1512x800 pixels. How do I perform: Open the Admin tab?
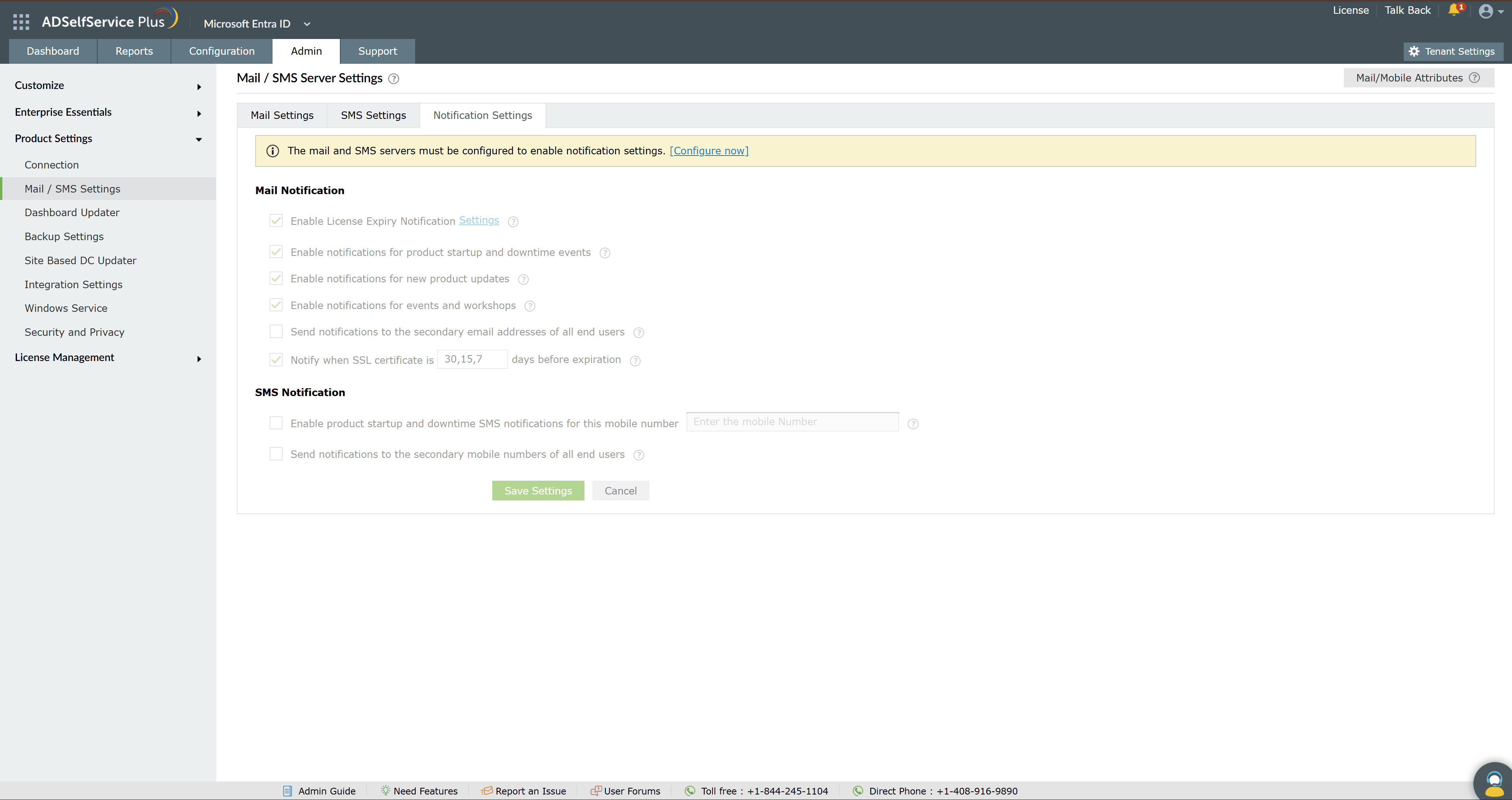[306, 51]
